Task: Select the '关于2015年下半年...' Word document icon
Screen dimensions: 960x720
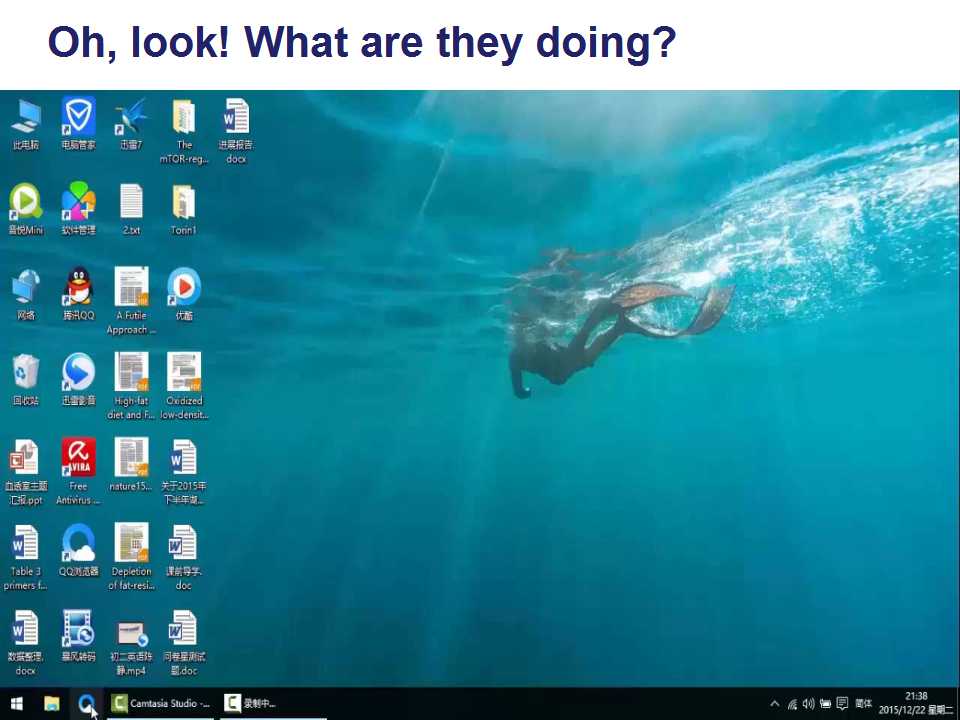Action: (184, 457)
